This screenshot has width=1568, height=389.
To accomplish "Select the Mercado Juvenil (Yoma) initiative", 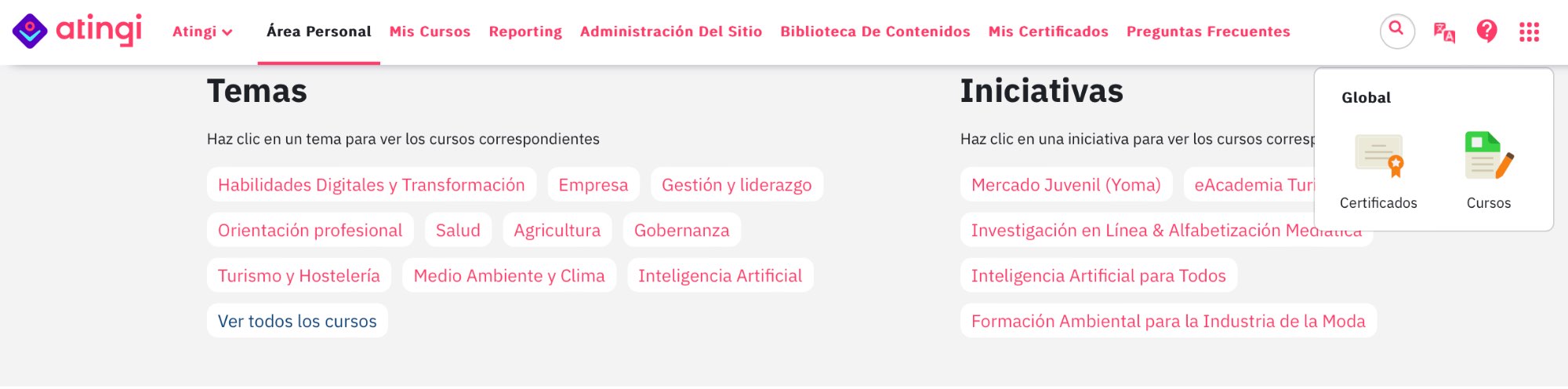I will 1066,184.
